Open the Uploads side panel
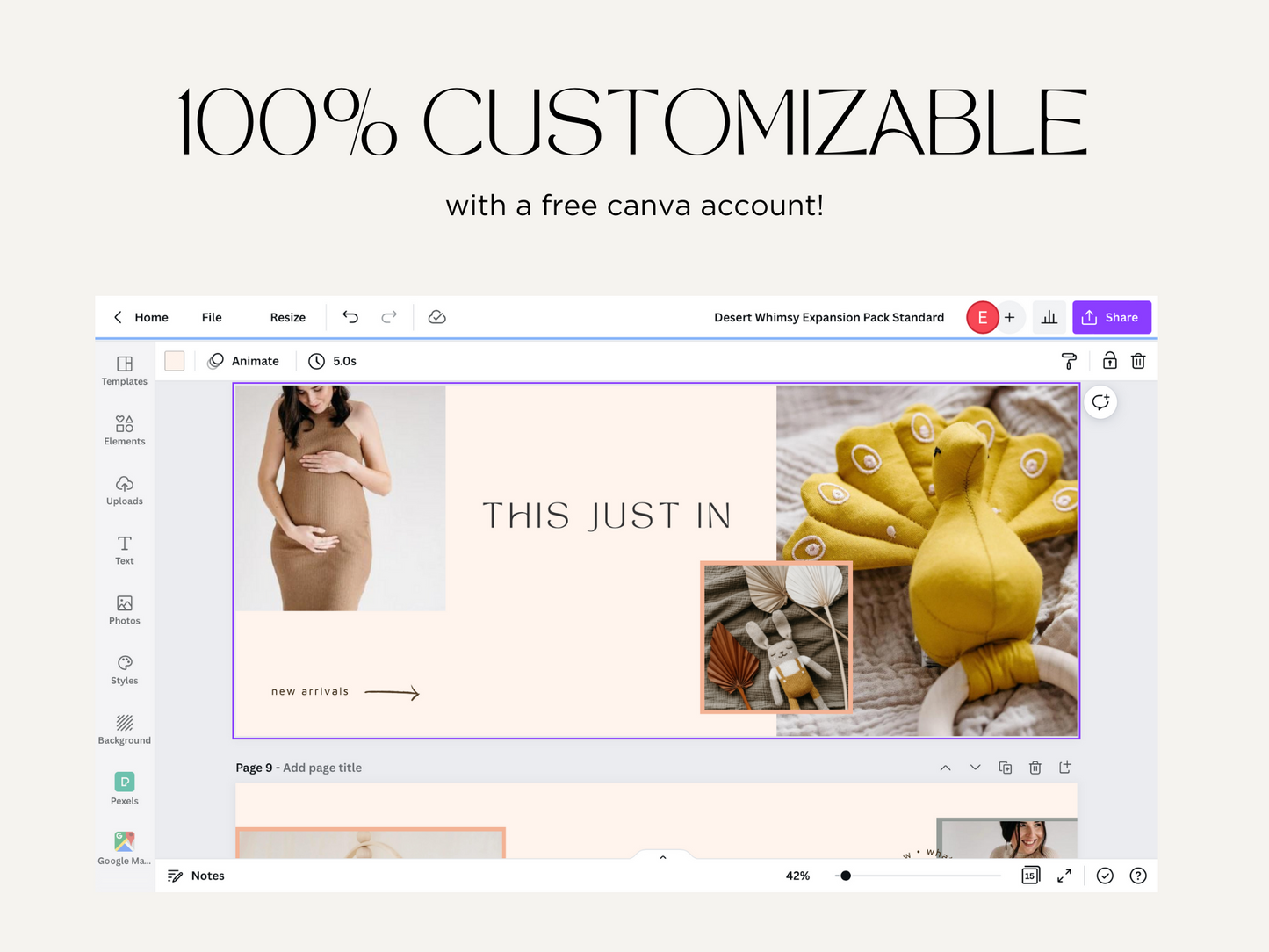 125,490
